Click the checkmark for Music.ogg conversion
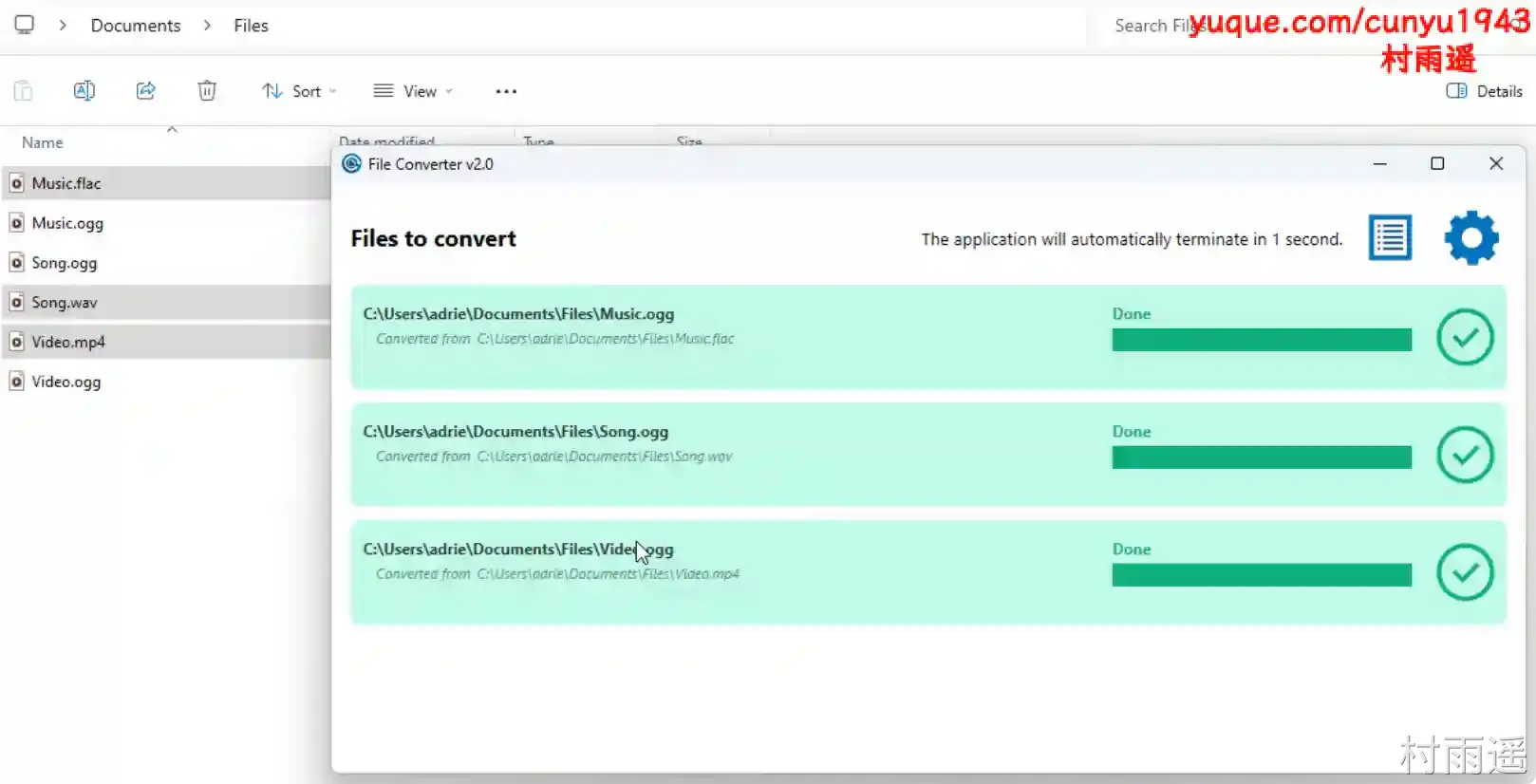Image resolution: width=1536 pixels, height=784 pixels. 1465,337
